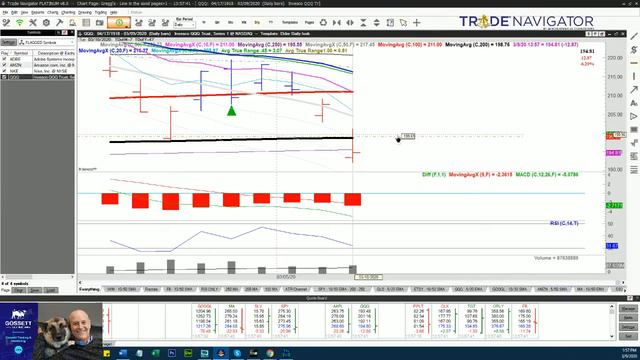The width and height of the screenshot is (640, 360).
Task: Click the first pencil tool icon in toolbar
Action: click(x=6, y=23)
